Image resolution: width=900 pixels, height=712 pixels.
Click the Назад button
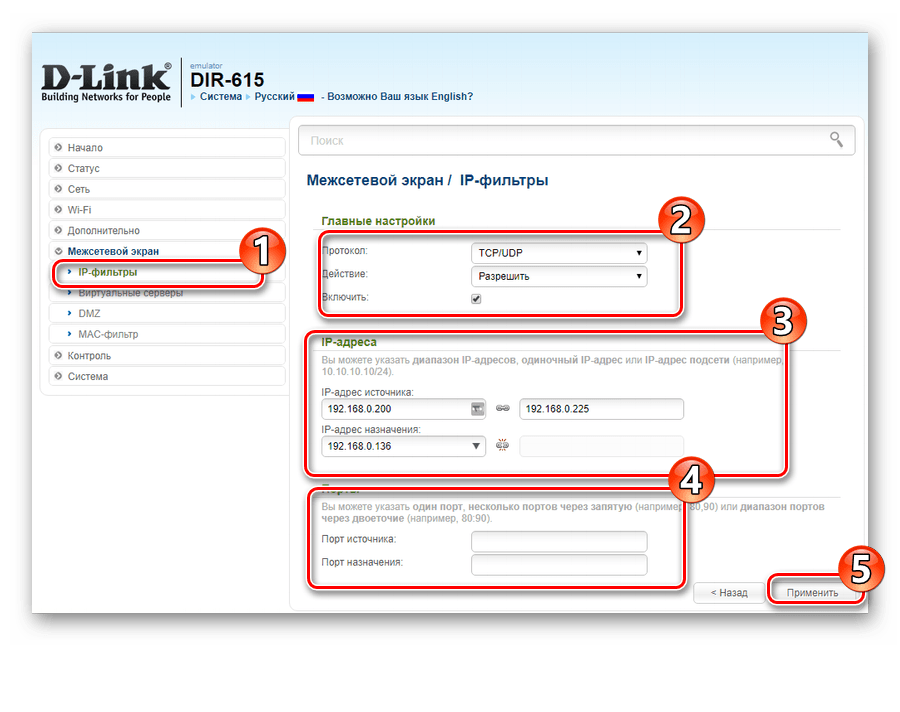point(729,593)
